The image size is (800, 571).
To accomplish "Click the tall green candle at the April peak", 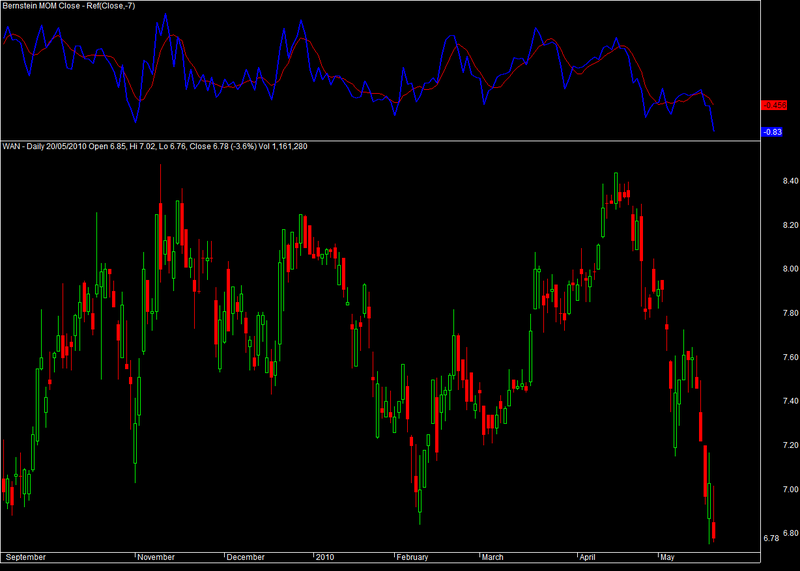I will 616,189.
